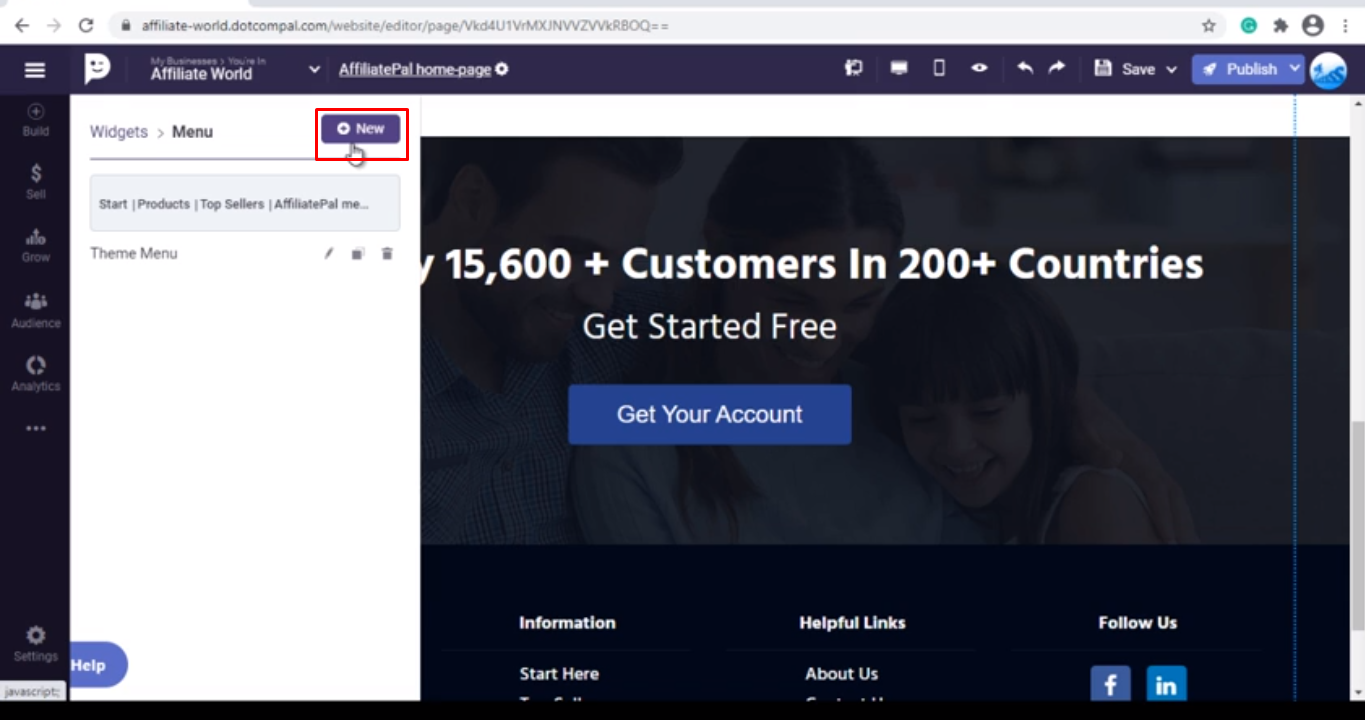Image resolution: width=1365 pixels, height=720 pixels.
Task: Go back in the browser
Action: 22,25
